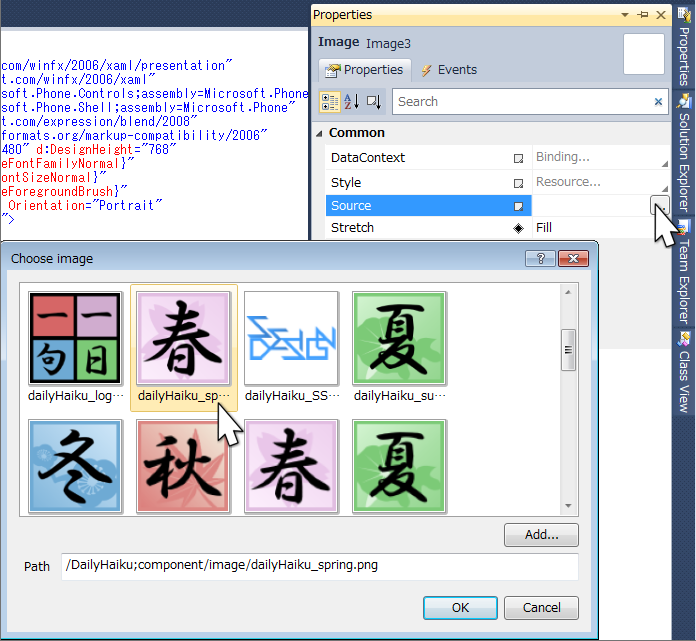Open Source advanced options marker
Viewport: 696px width, 641px height.
pos(518,206)
